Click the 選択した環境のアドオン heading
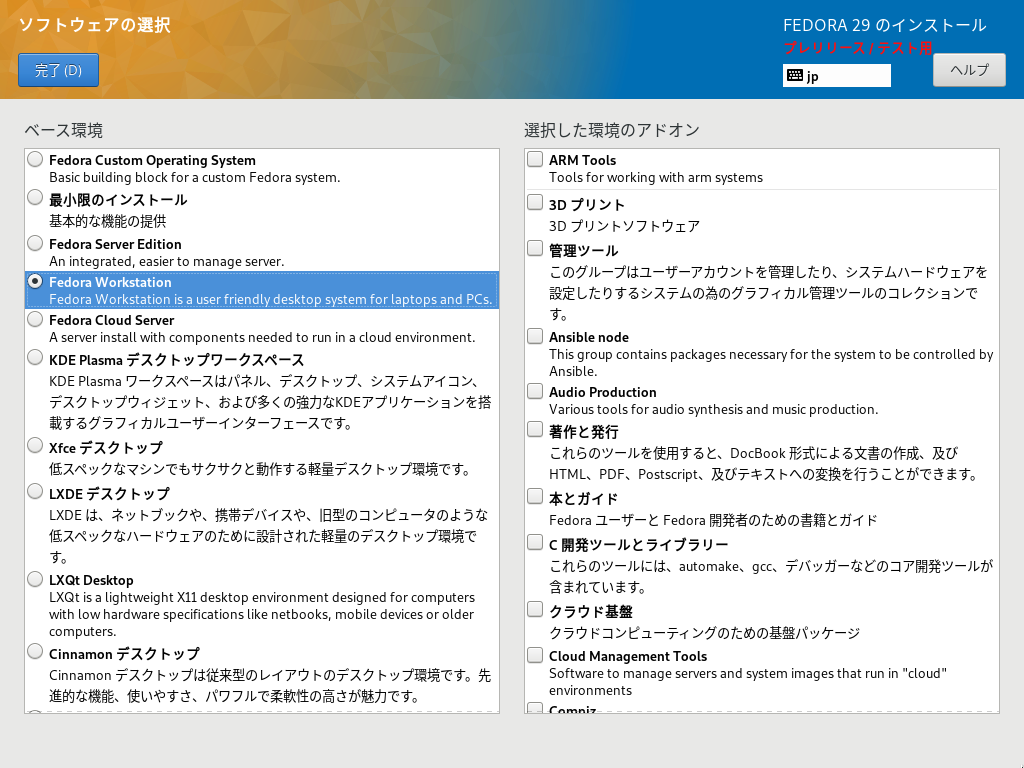The image size is (1024, 768). [x=612, y=131]
